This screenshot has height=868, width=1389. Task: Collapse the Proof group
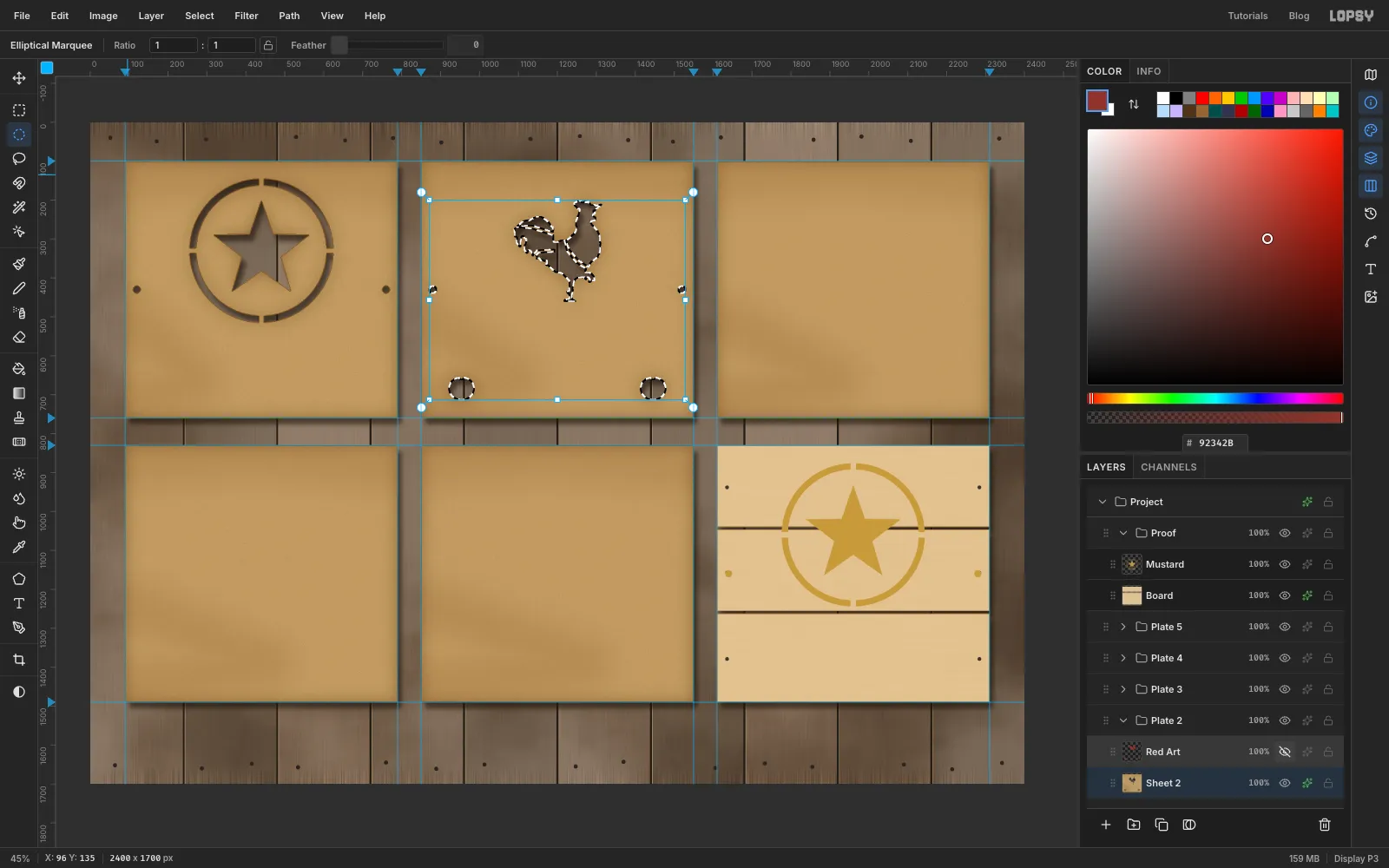1123,533
